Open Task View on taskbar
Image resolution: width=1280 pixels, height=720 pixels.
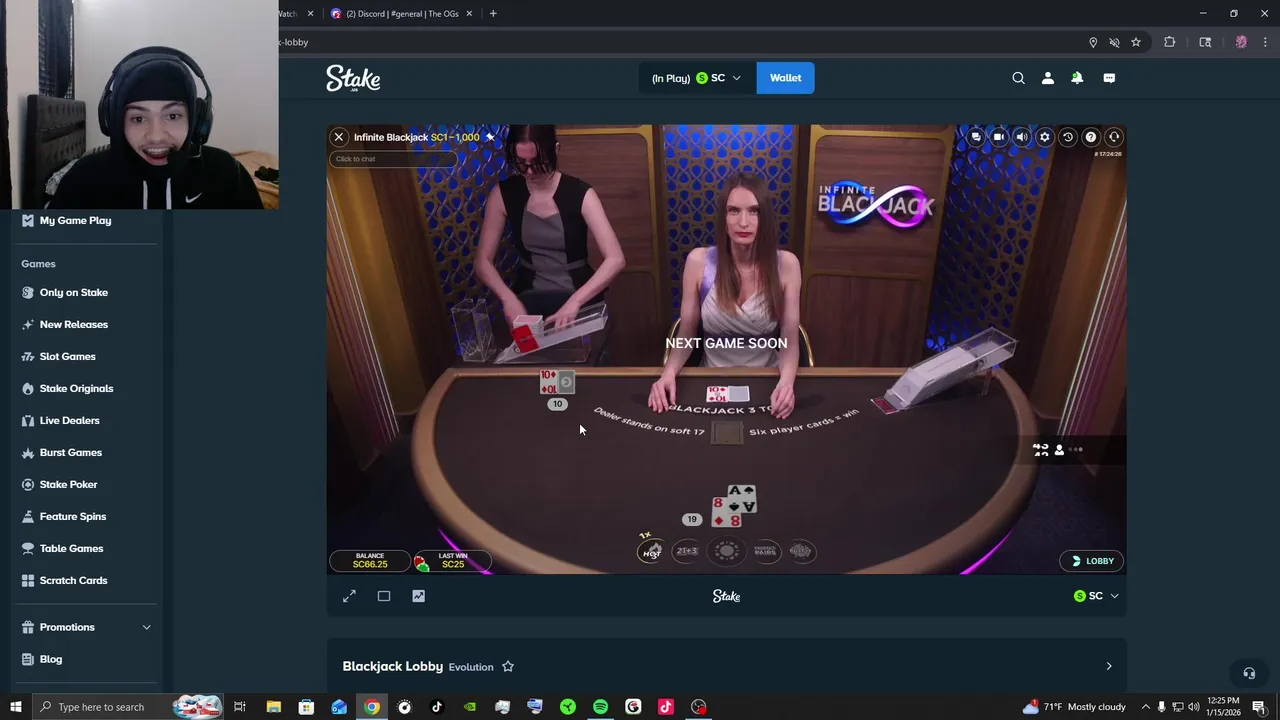click(x=240, y=707)
